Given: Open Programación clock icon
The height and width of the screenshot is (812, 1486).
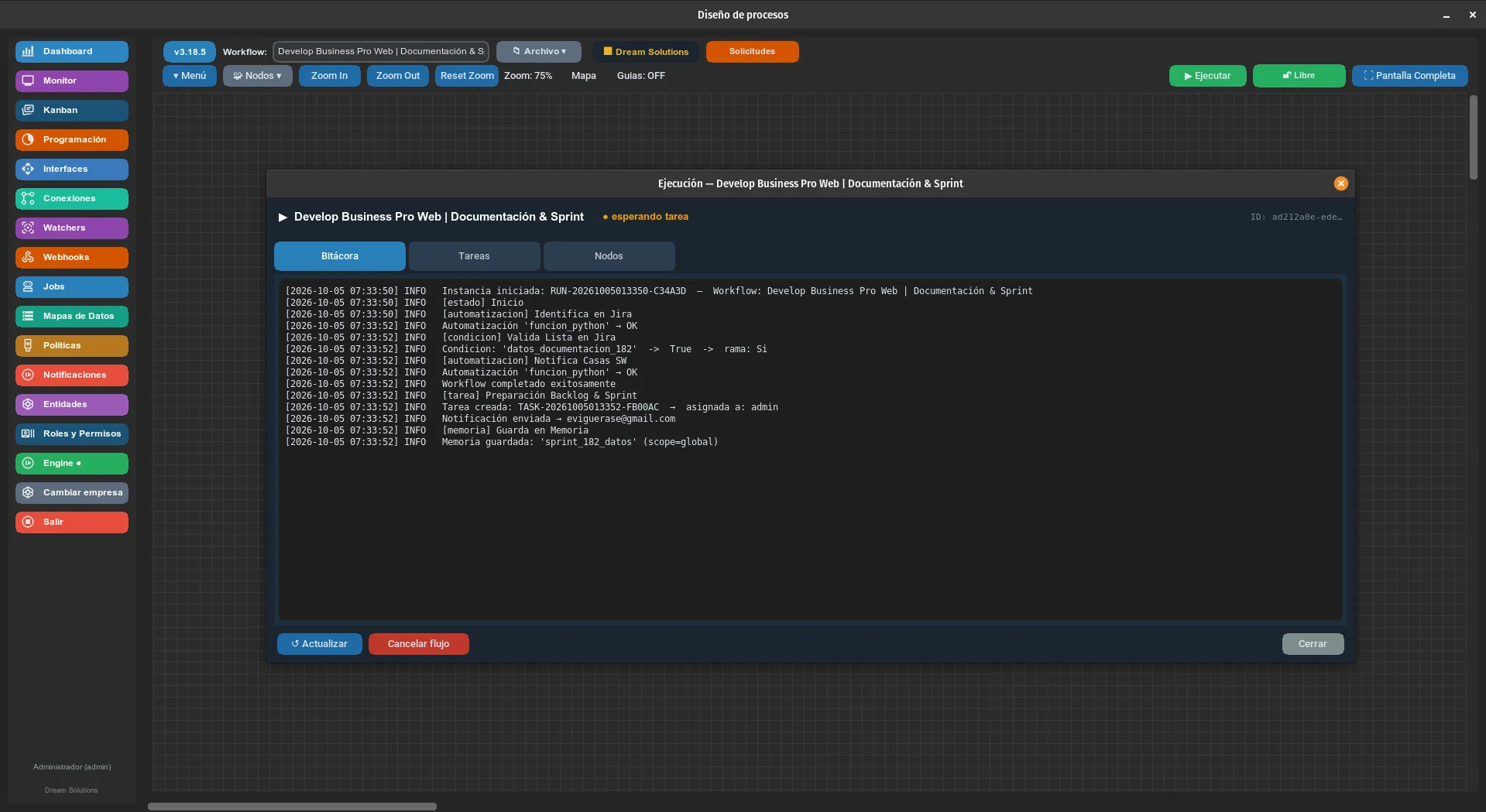Looking at the screenshot, I should (x=28, y=139).
